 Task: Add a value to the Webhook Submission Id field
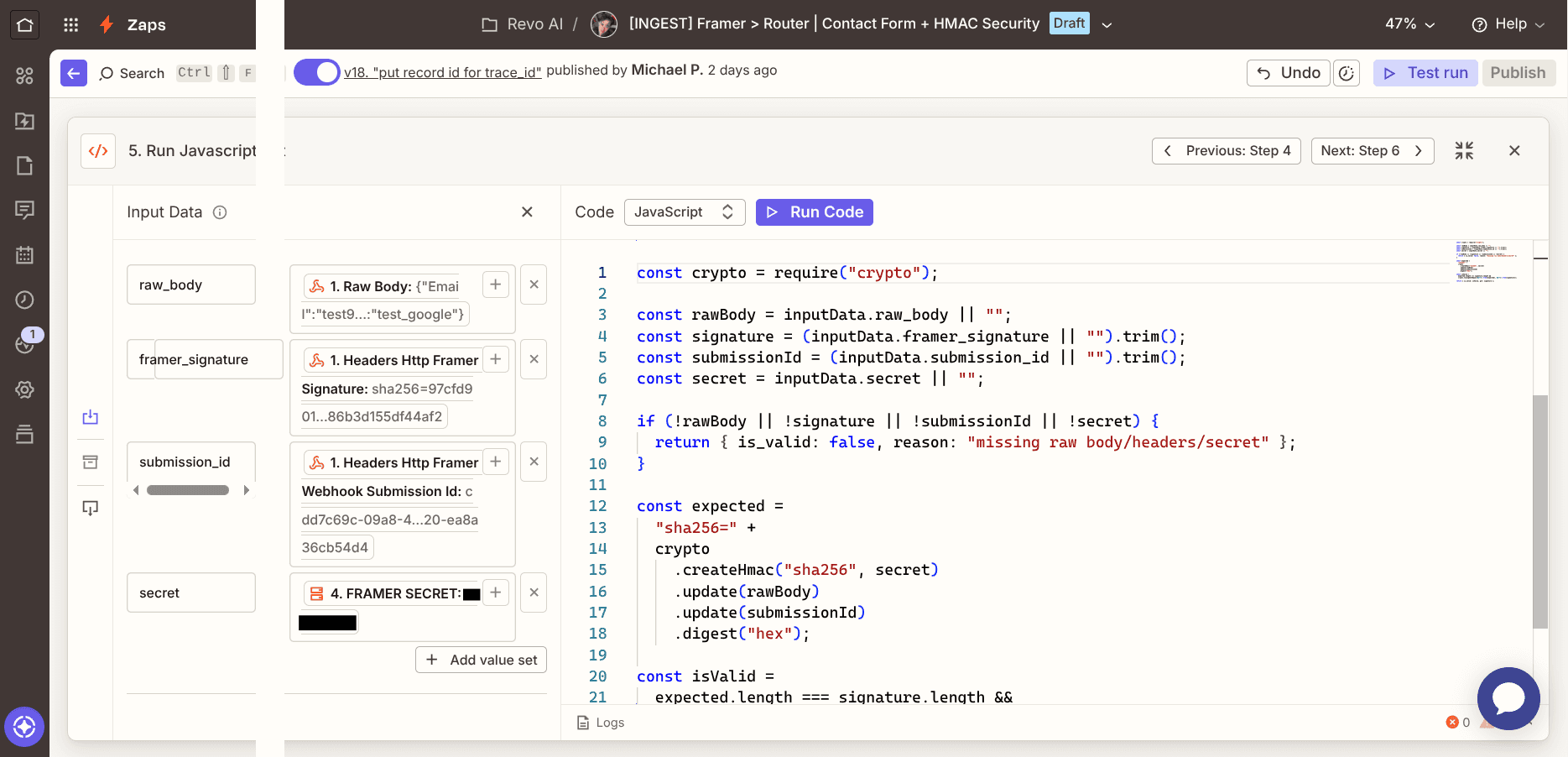point(496,462)
